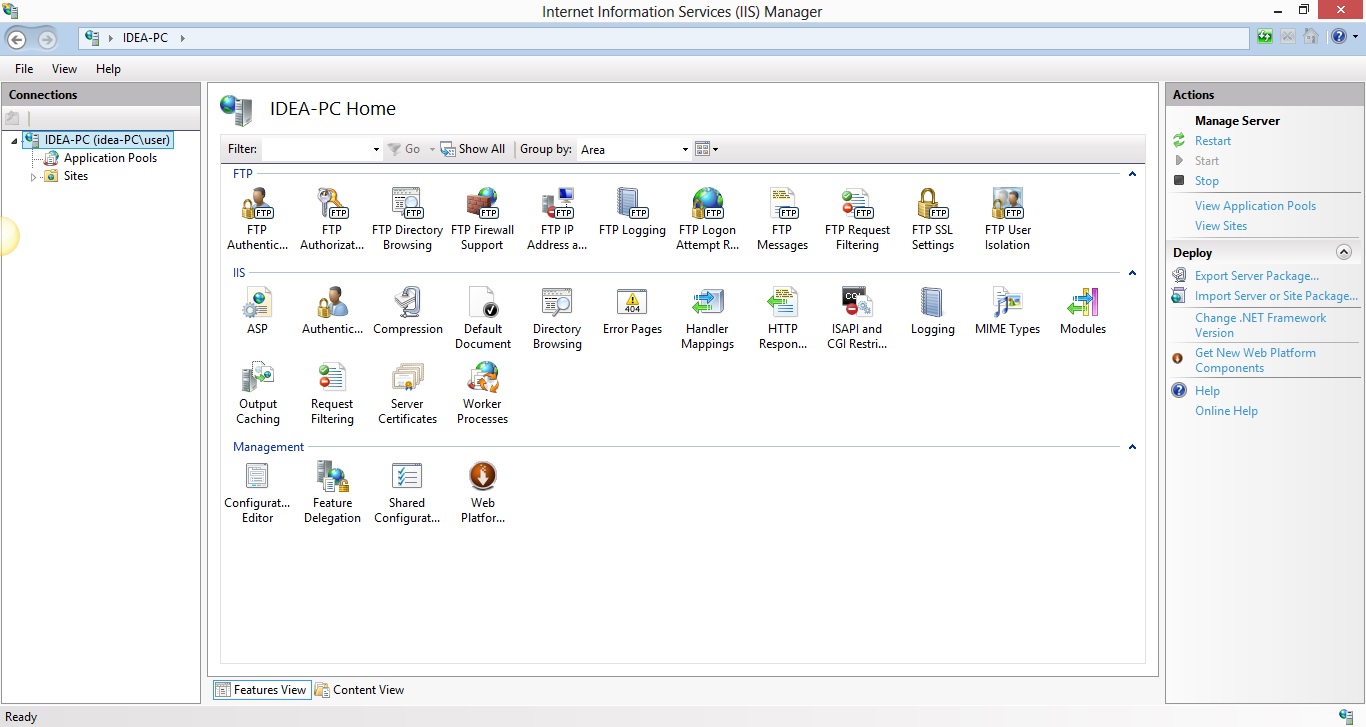Click View Application Pools link
1366x727 pixels.
click(1255, 206)
